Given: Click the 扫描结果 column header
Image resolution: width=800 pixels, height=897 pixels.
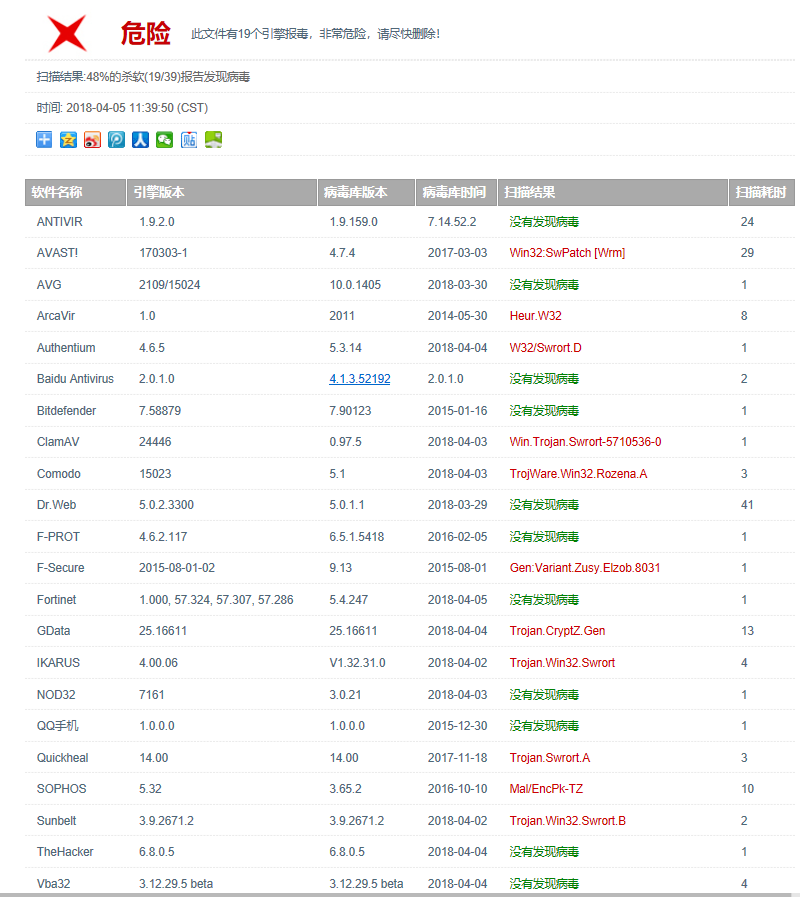Looking at the screenshot, I should pos(613,192).
